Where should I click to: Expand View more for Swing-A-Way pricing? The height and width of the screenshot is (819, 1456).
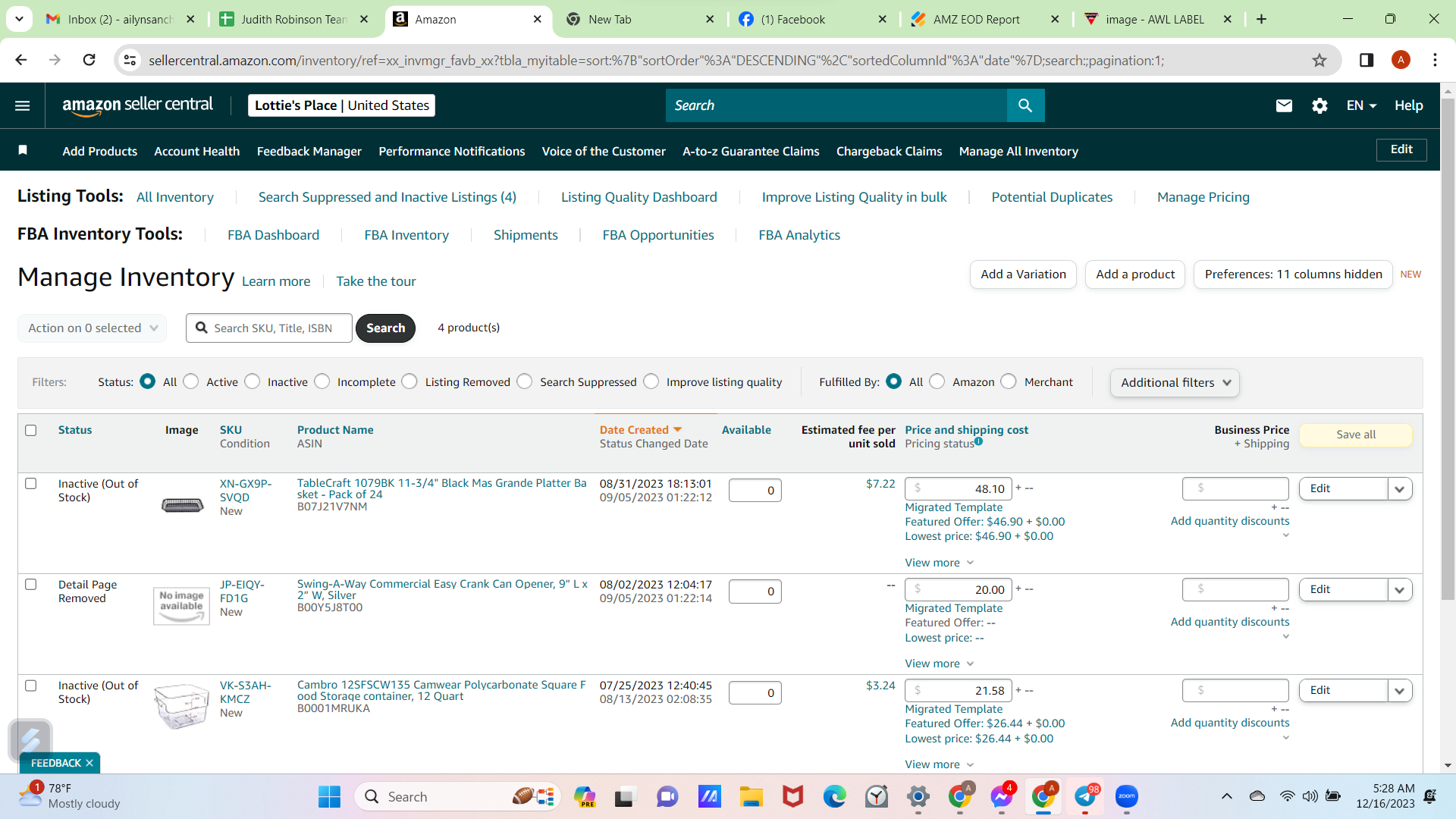(x=939, y=664)
